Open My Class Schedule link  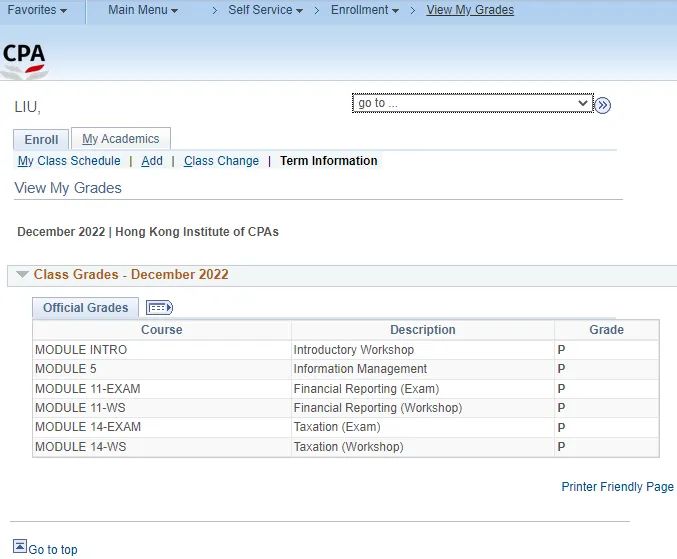(x=69, y=161)
